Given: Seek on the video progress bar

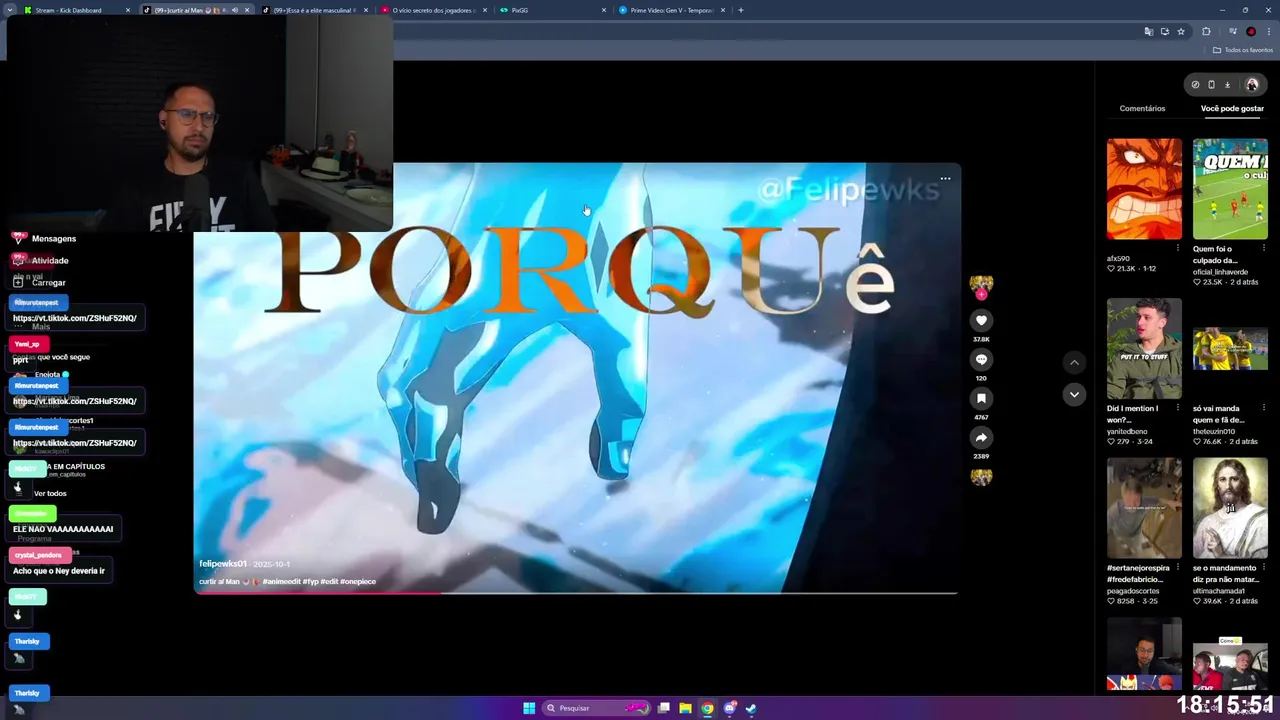Looking at the screenshot, I should (576, 593).
